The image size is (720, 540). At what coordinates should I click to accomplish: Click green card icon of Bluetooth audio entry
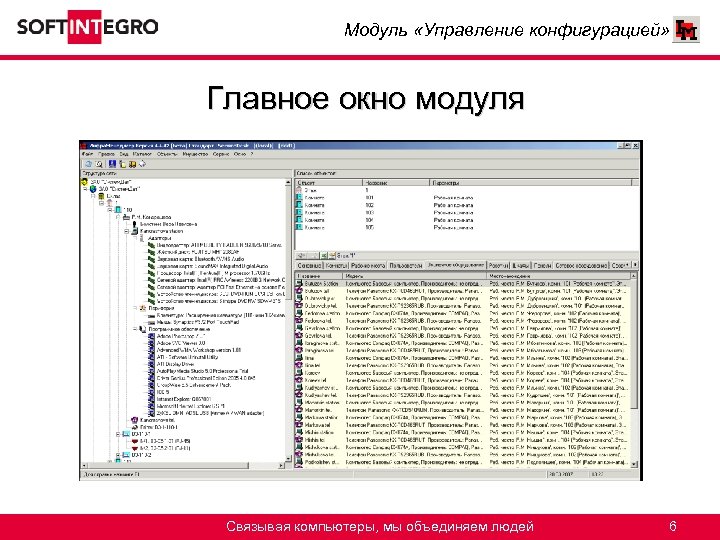tap(151, 259)
